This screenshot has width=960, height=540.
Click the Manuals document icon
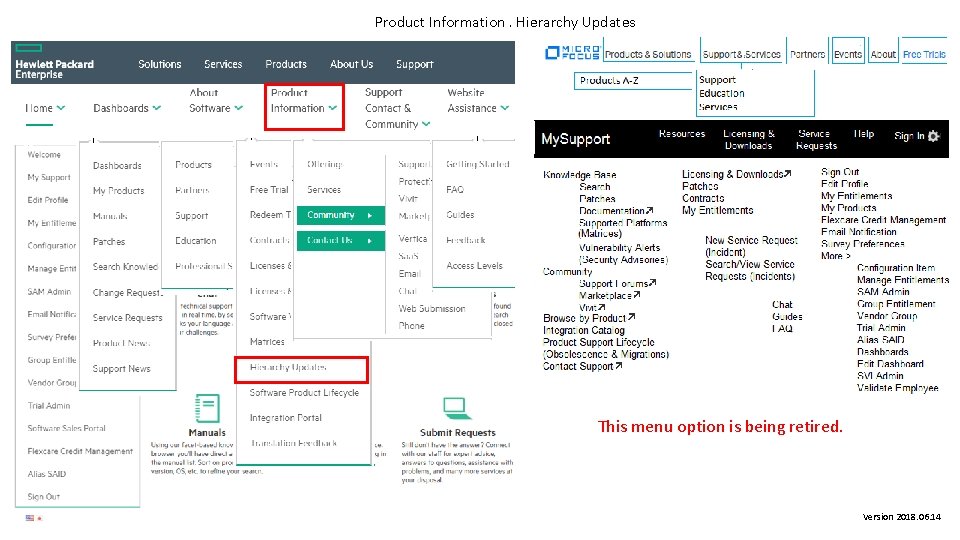tap(207, 408)
